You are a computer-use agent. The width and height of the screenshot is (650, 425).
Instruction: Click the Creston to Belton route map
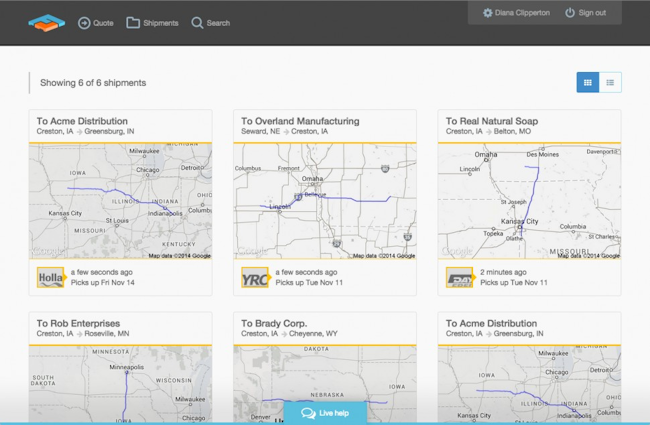[529, 201]
